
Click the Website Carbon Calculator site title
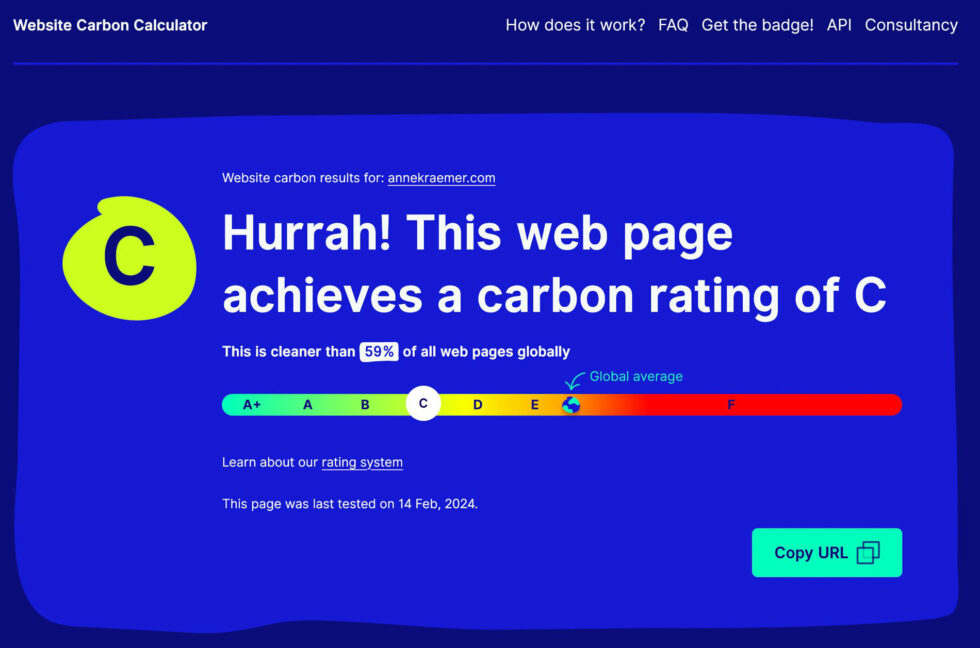point(110,25)
